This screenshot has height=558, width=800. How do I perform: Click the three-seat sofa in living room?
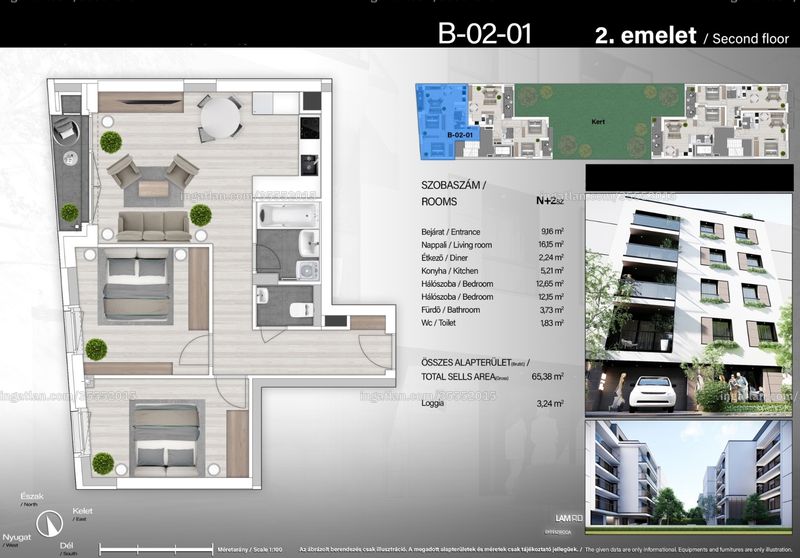tap(154, 225)
